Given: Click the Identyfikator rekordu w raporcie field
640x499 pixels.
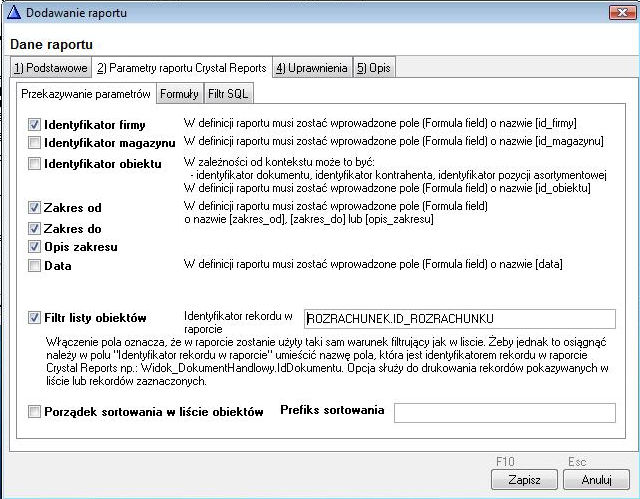Looking at the screenshot, I should coord(459,319).
